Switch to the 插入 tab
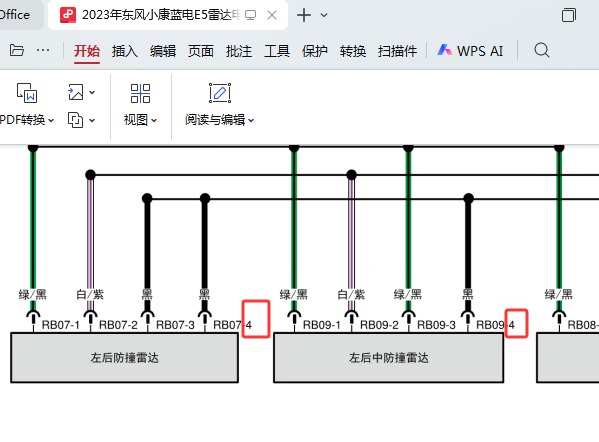The width and height of the screenshot is (599, 442). (x=125, y=51)
